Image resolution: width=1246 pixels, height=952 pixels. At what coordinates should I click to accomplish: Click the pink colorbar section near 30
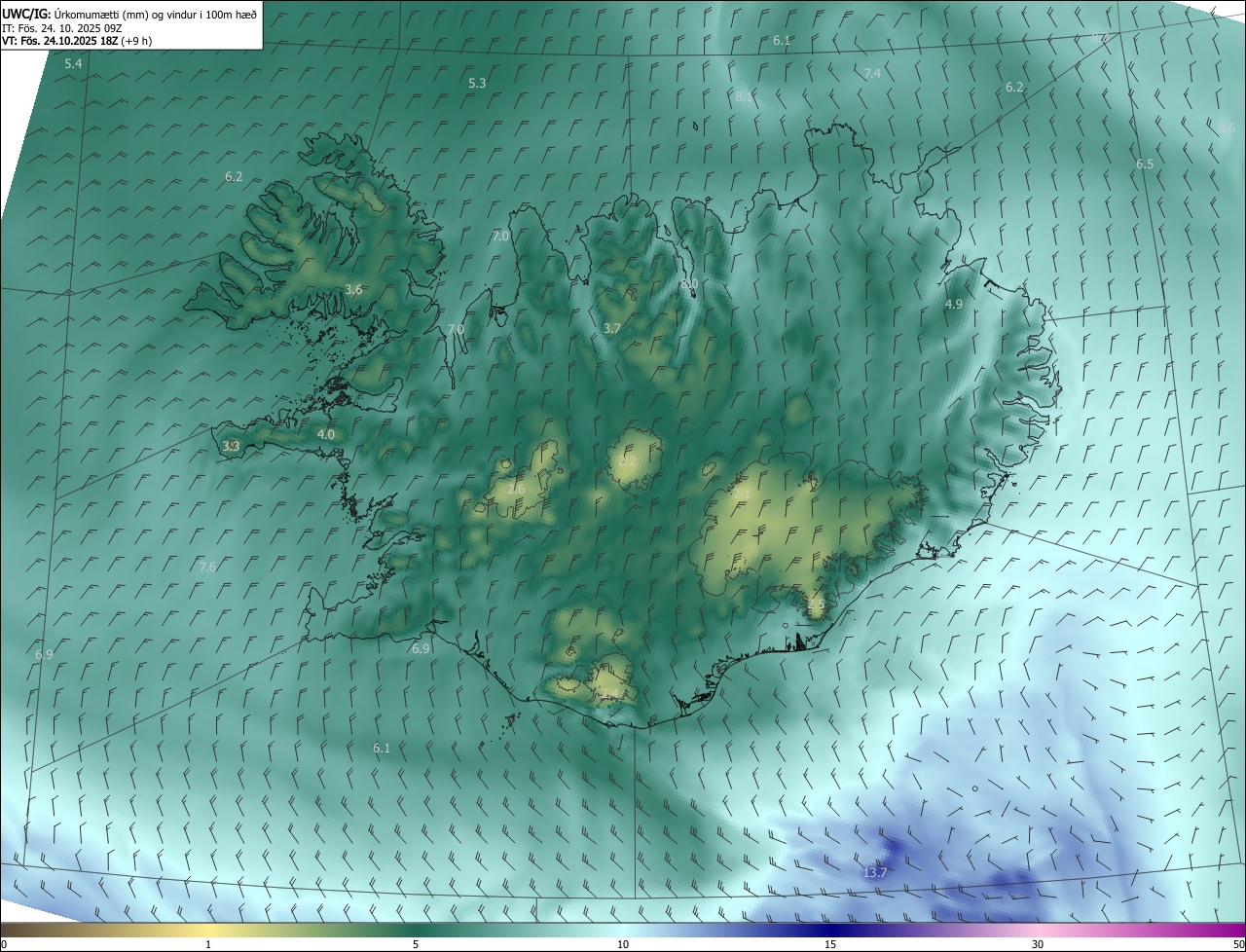coord(1038,930)
